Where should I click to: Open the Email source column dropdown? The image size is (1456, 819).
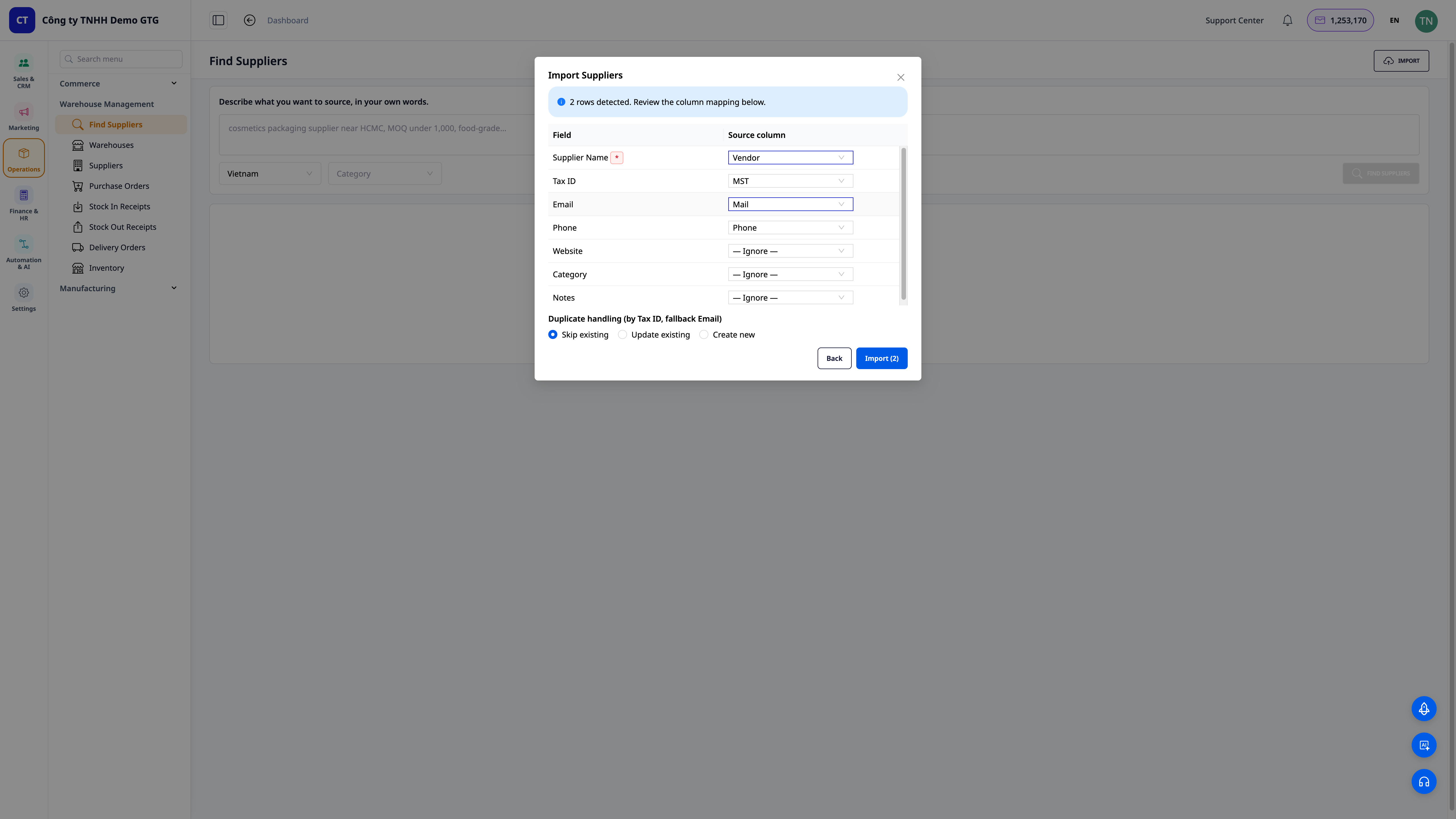click(790, 205)
